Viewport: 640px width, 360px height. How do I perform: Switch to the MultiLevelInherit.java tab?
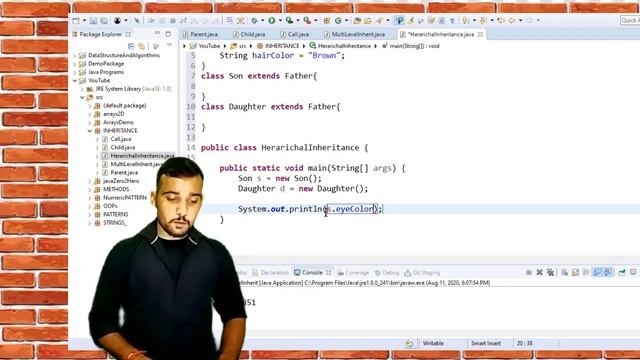(355, 34)
